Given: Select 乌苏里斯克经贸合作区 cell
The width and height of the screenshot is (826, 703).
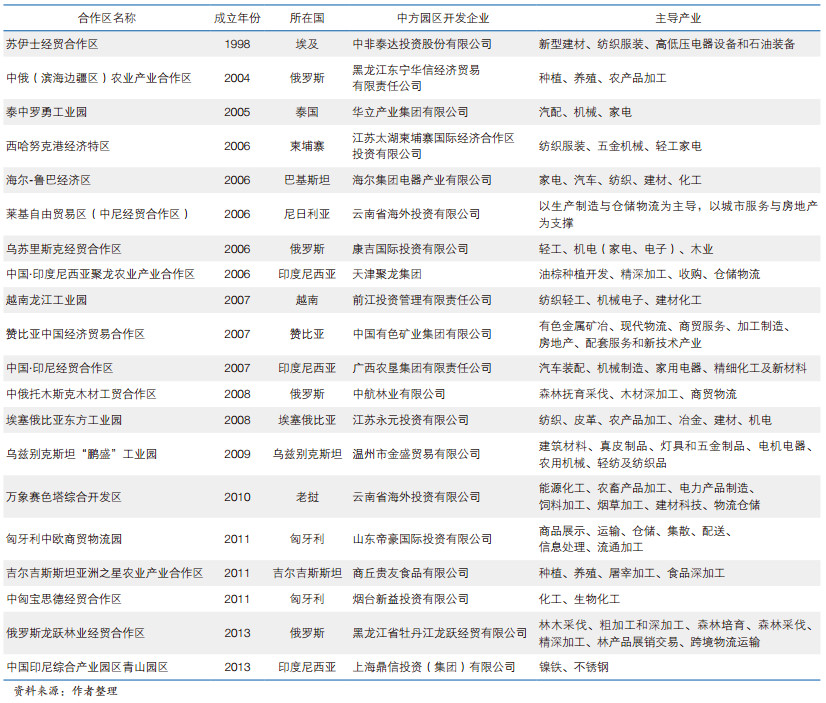Looking at the screenshot, I should click(64, 249).
